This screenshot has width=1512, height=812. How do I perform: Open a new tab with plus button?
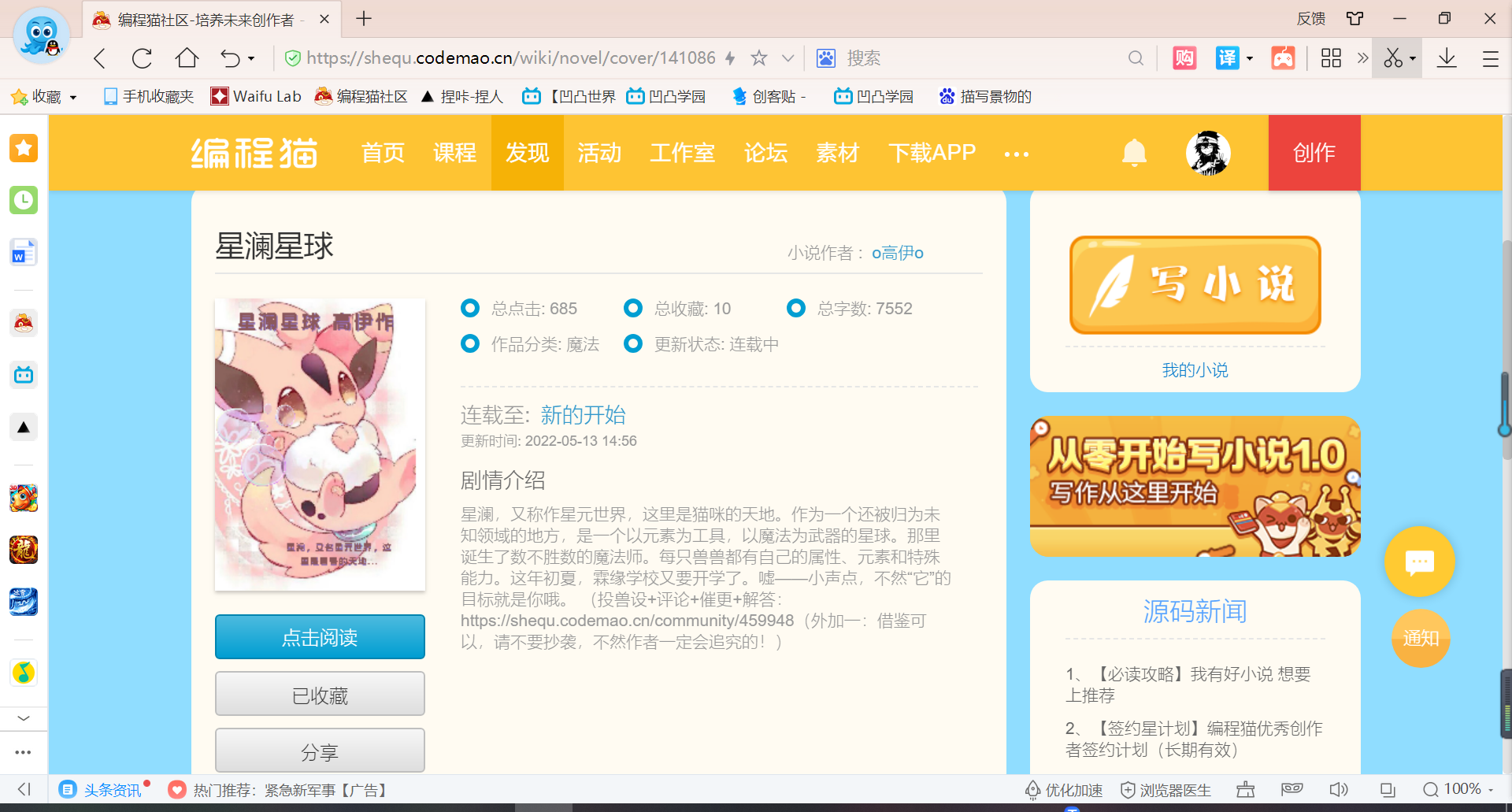pos(364,19)
